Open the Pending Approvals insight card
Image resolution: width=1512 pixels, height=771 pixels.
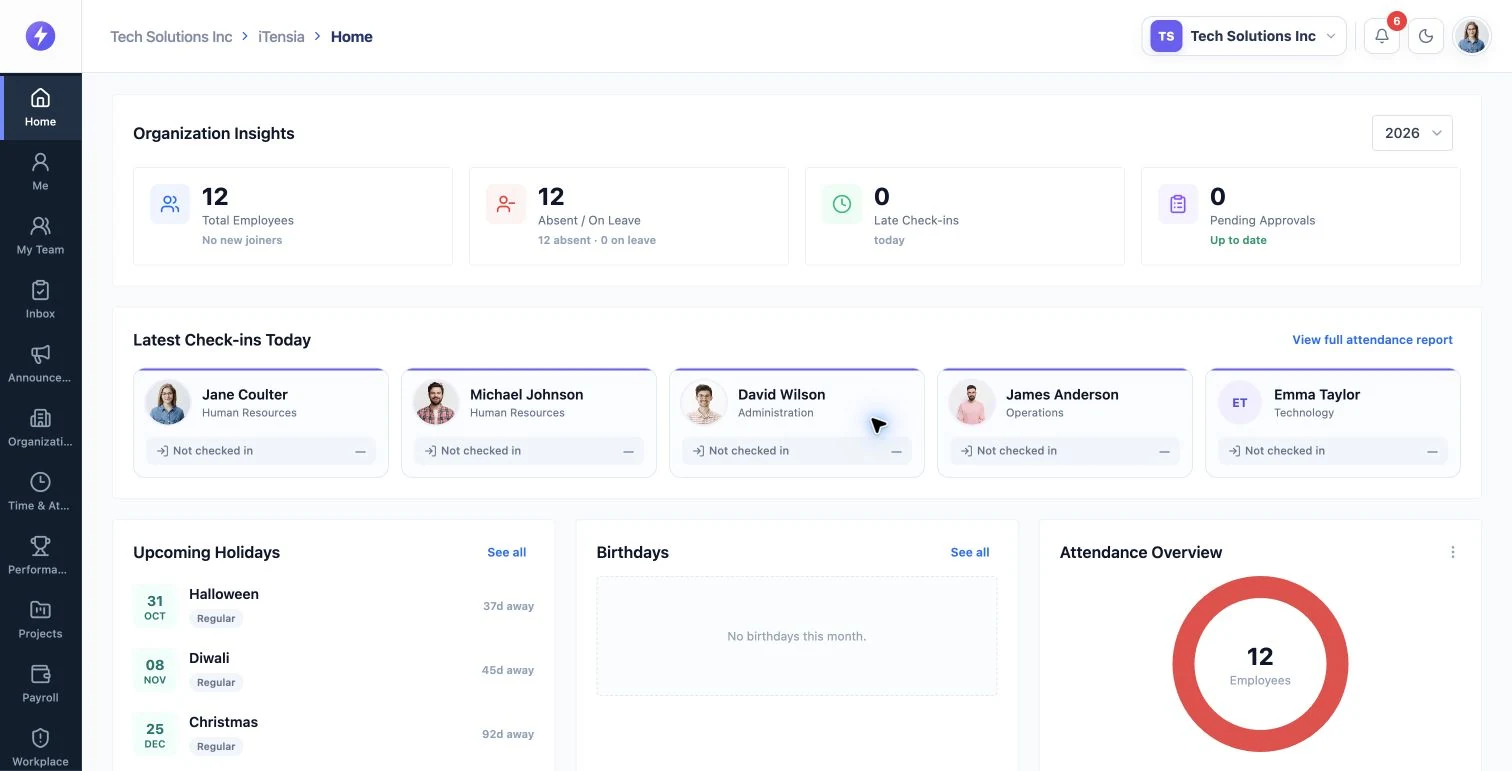(x=1301, y=216)
